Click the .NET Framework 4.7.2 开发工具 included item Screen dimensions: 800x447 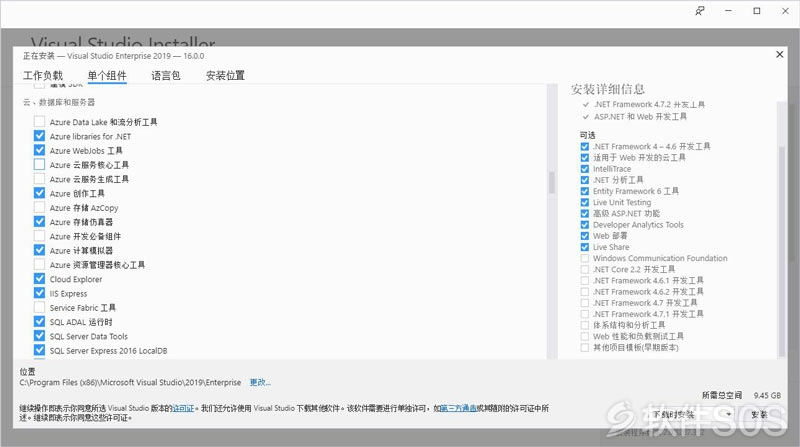[x=649, y=104]
